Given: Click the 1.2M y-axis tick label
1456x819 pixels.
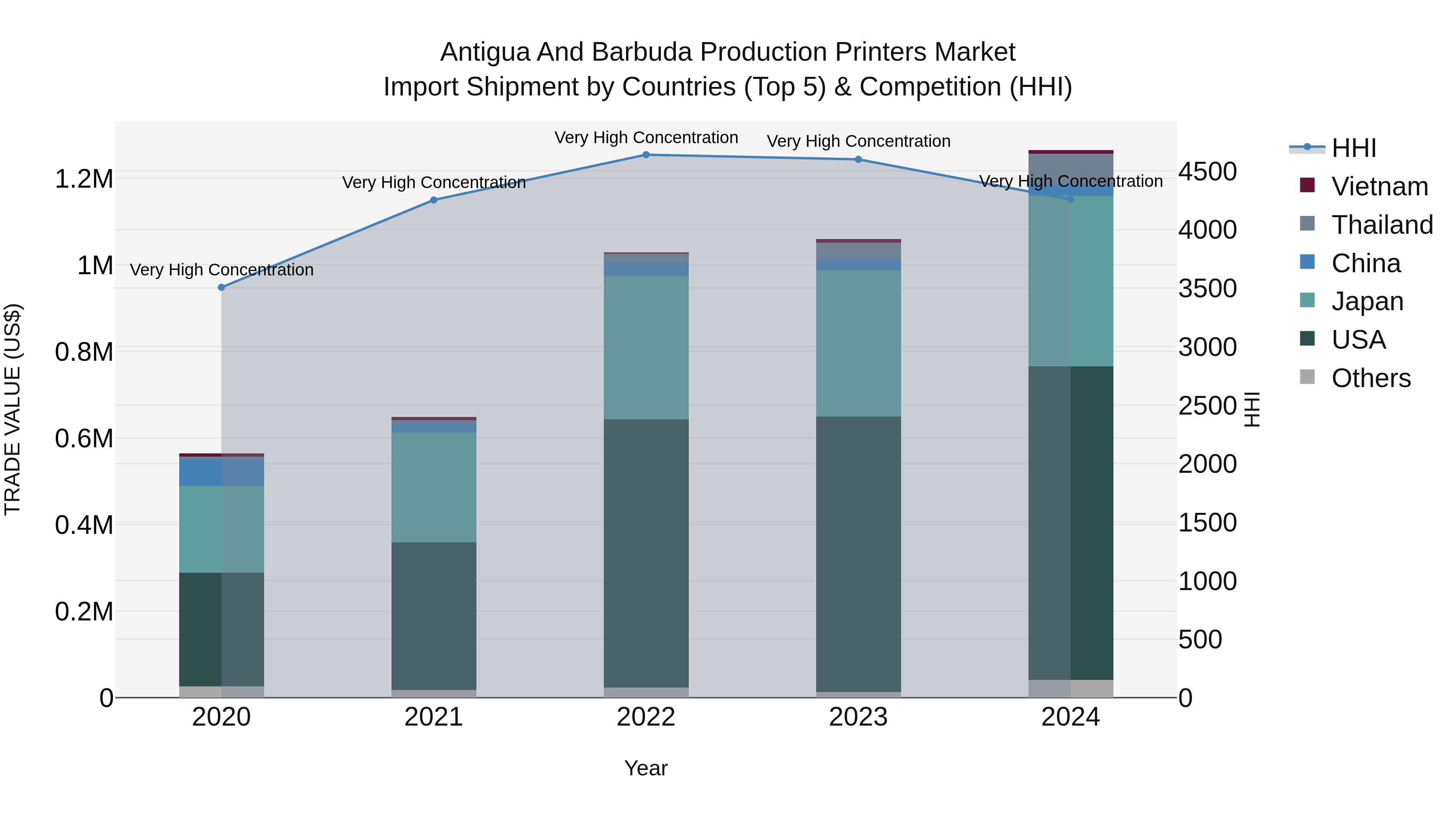Looking at the screenshot, I should [x=84, y=179].
